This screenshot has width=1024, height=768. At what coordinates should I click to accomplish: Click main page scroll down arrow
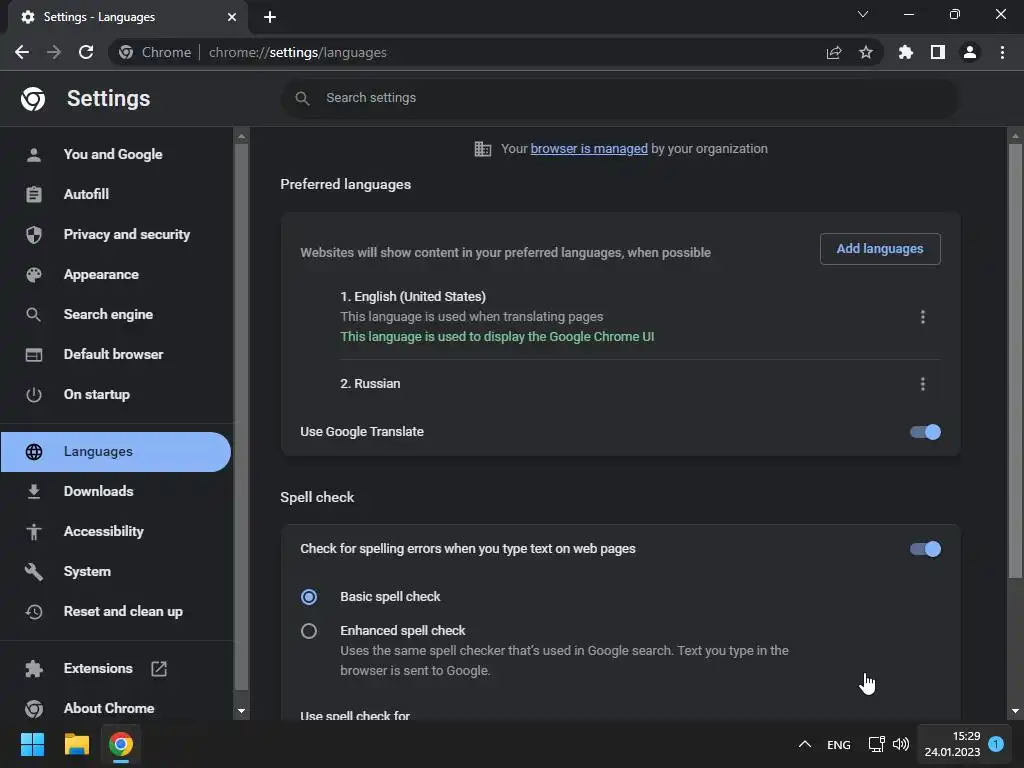[x=1015, y=711]
